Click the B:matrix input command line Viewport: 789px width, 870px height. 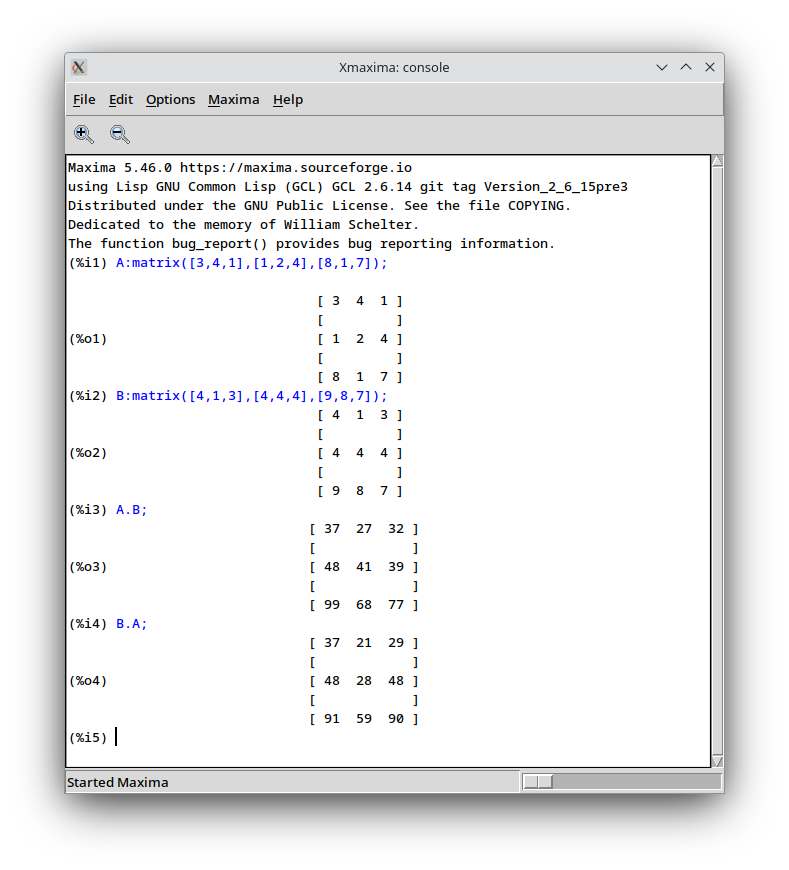click(251, 396)
